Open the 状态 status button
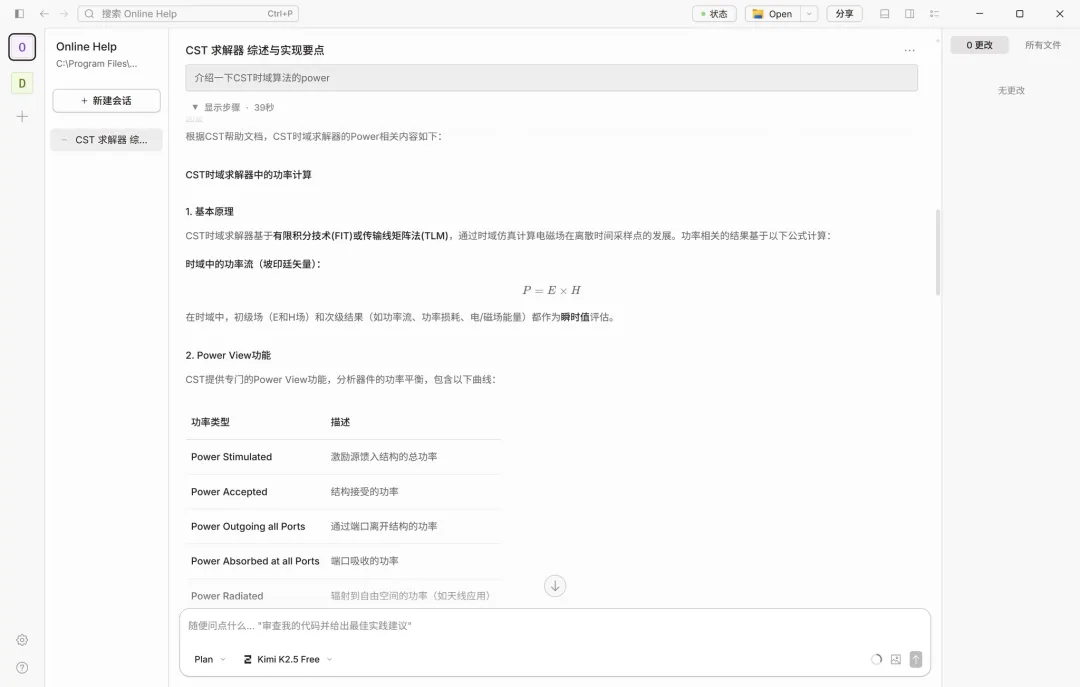 [x=714, y=14]
